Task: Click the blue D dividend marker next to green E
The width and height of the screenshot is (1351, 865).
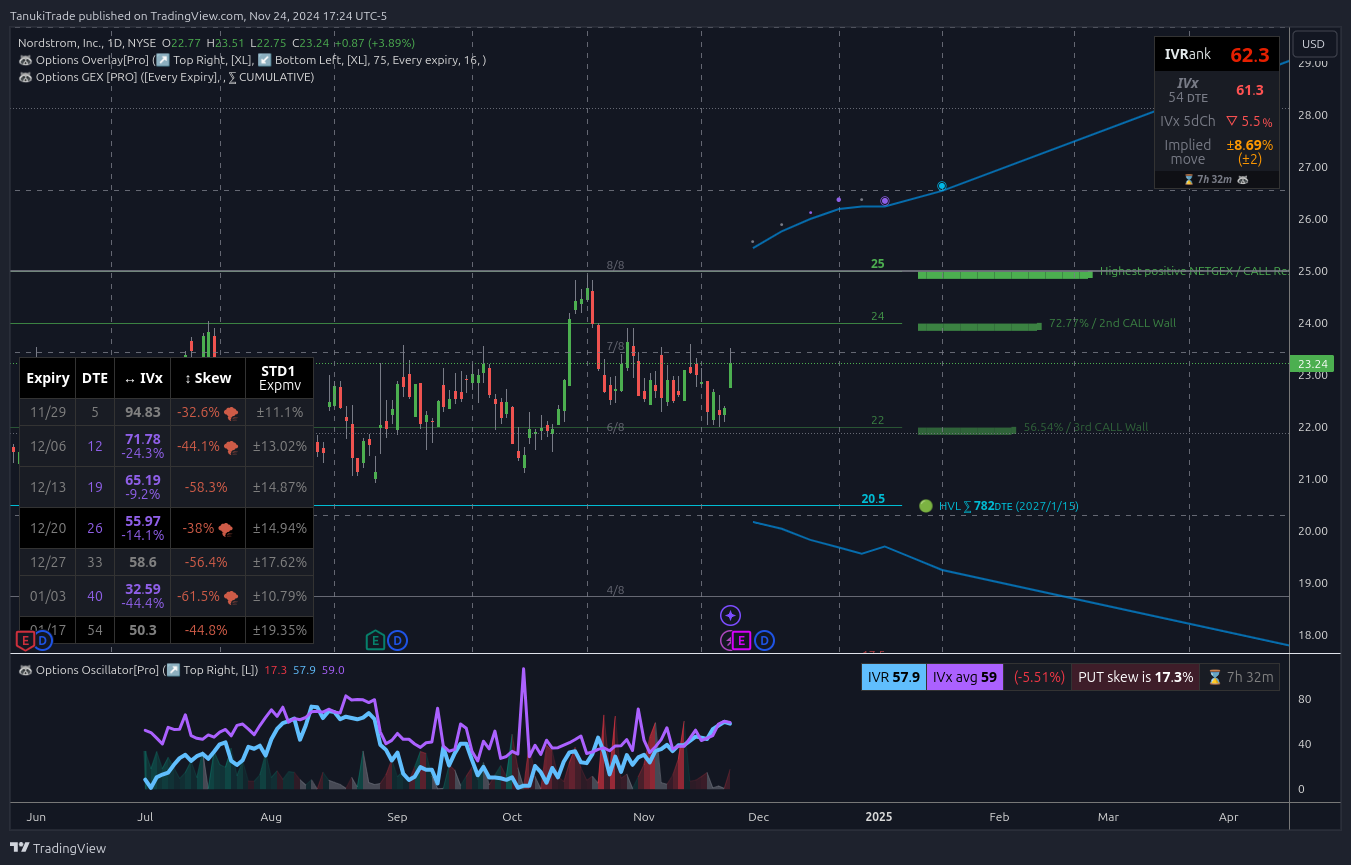Action: pyautogui.click(x=397, y=640)
